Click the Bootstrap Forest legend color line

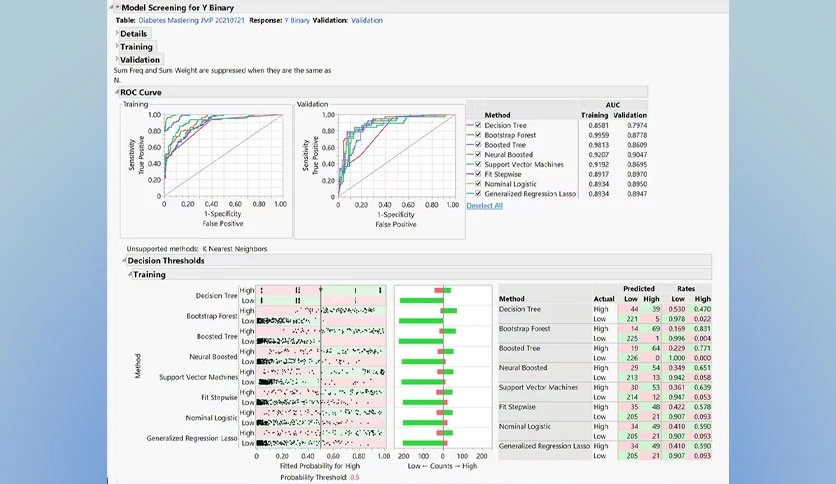[x=470, y=135]
